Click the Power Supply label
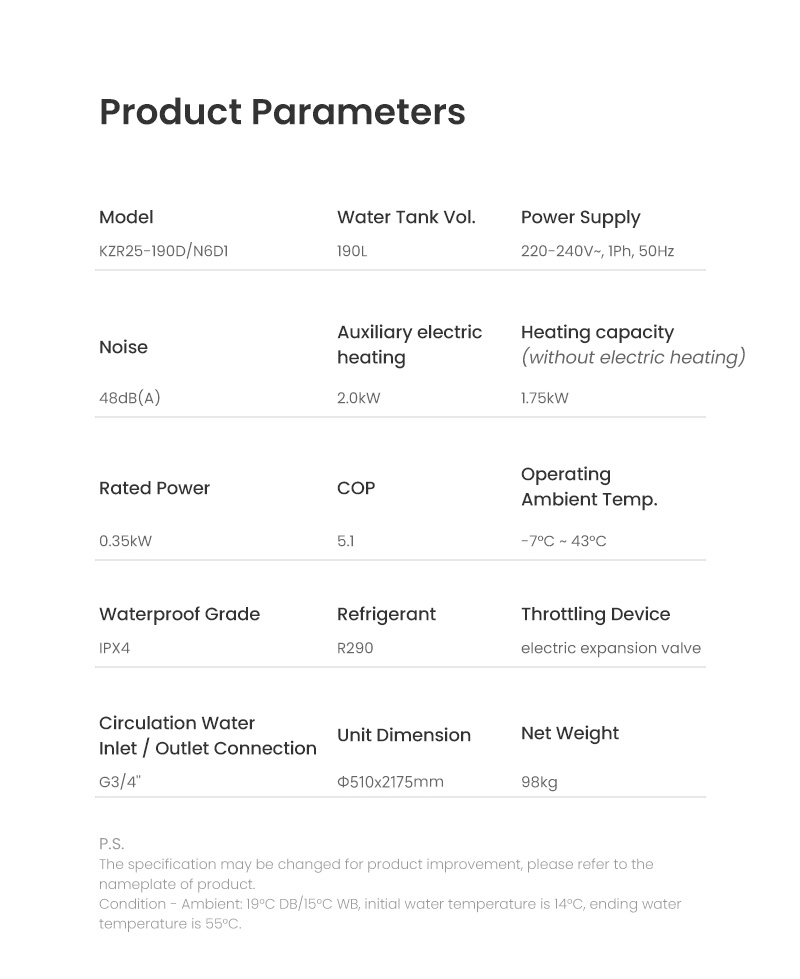The image size is (800, 979). tap(581, 218)
